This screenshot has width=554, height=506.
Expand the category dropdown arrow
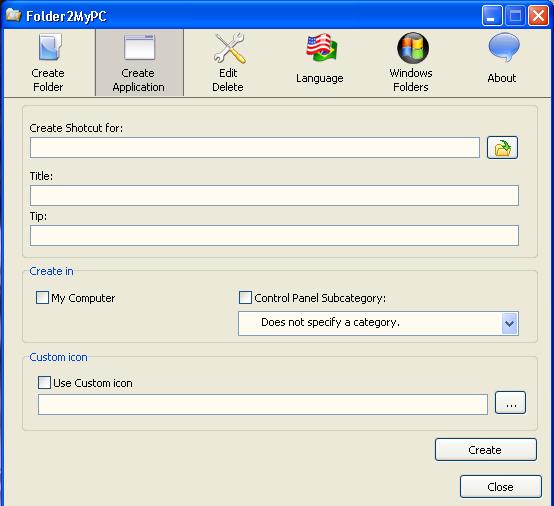[509, 323]
